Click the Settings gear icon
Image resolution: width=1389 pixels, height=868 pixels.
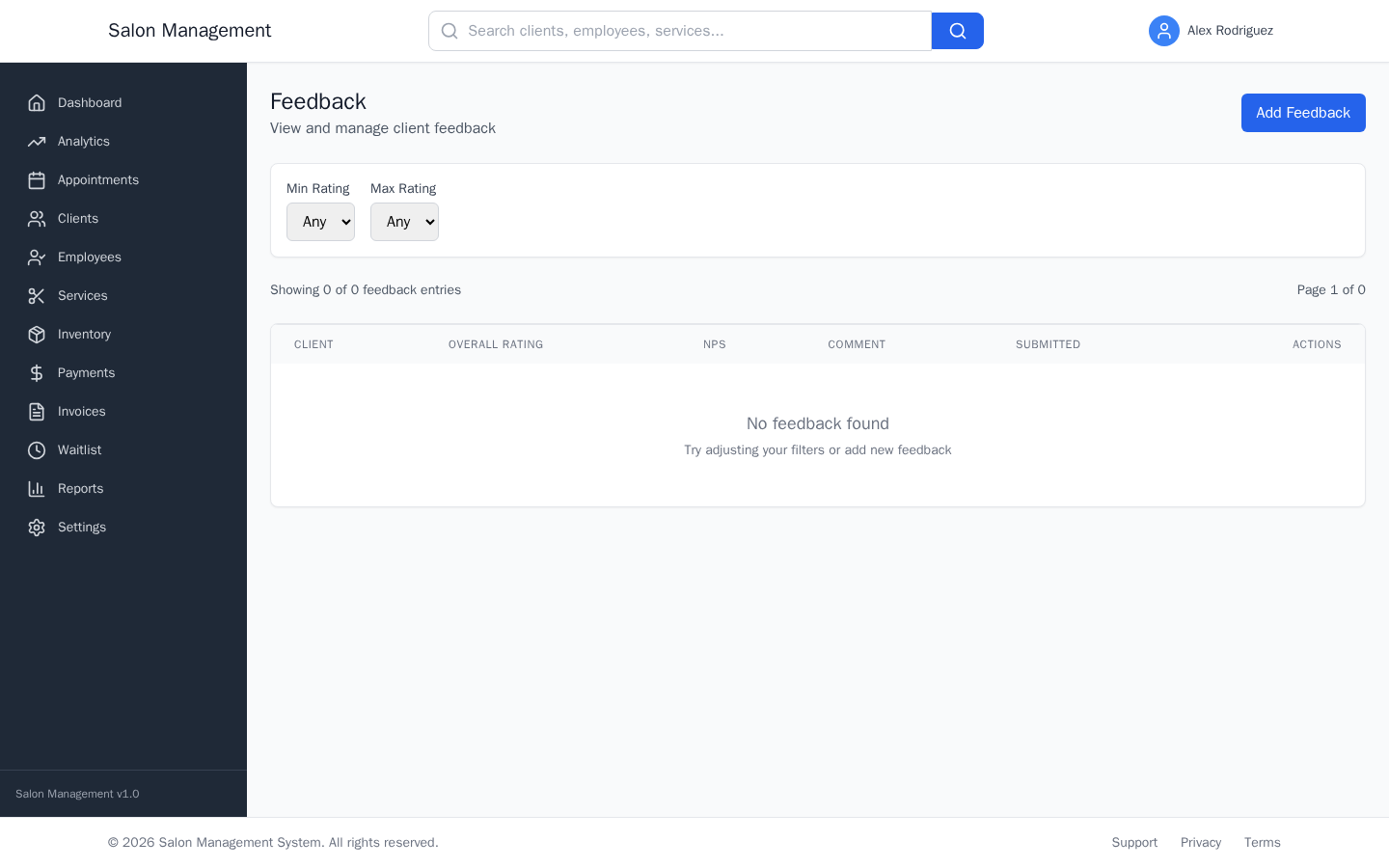click(37, 527)
